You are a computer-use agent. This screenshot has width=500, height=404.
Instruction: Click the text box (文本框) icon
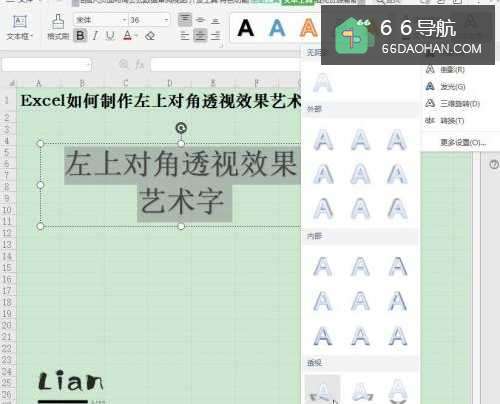click(x=20, y=22)
